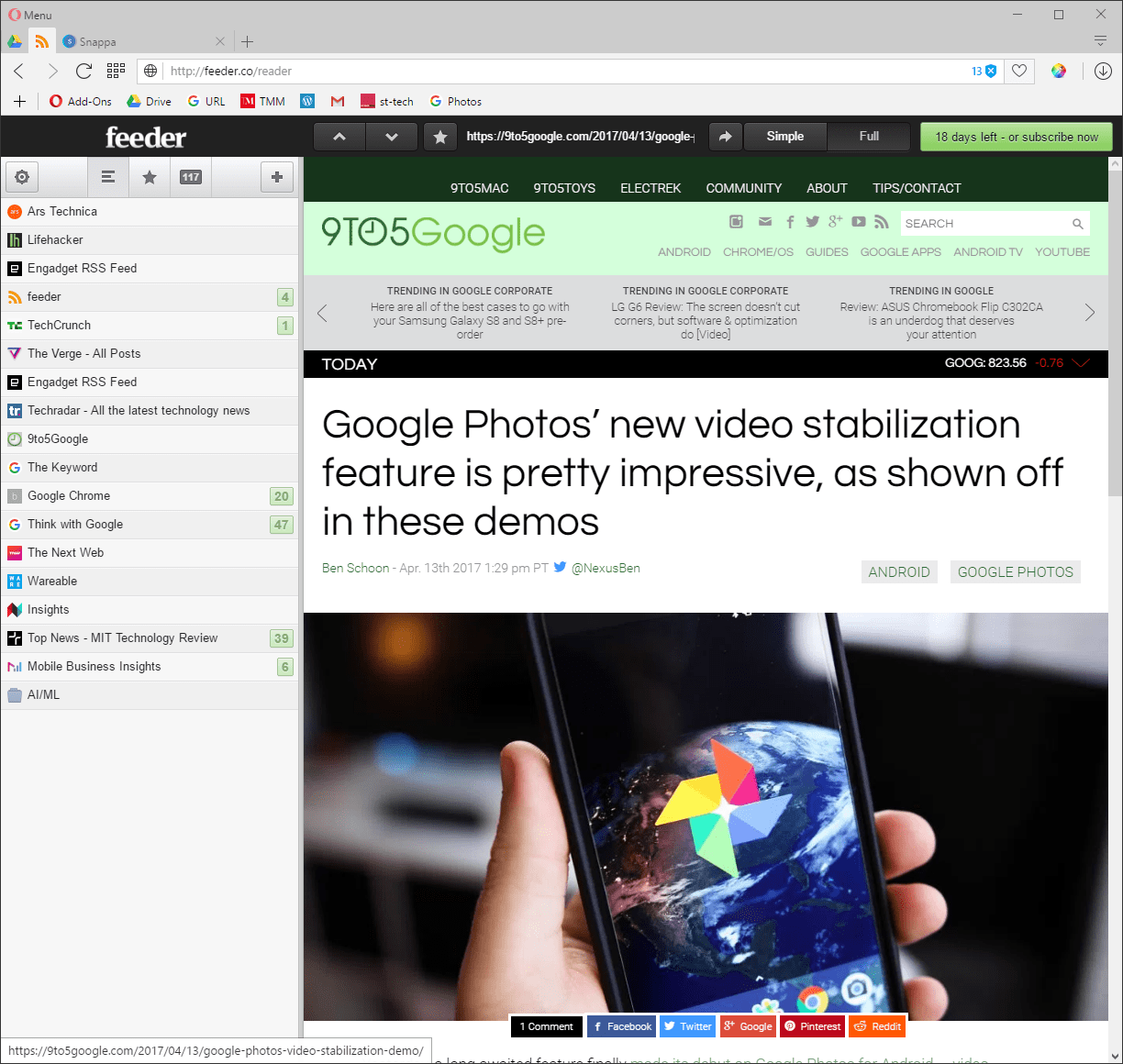Image resolution: width=1123 pixels, height=1064 pixels.
Task: Select The Next Web feed
Action: pos(150,553)
